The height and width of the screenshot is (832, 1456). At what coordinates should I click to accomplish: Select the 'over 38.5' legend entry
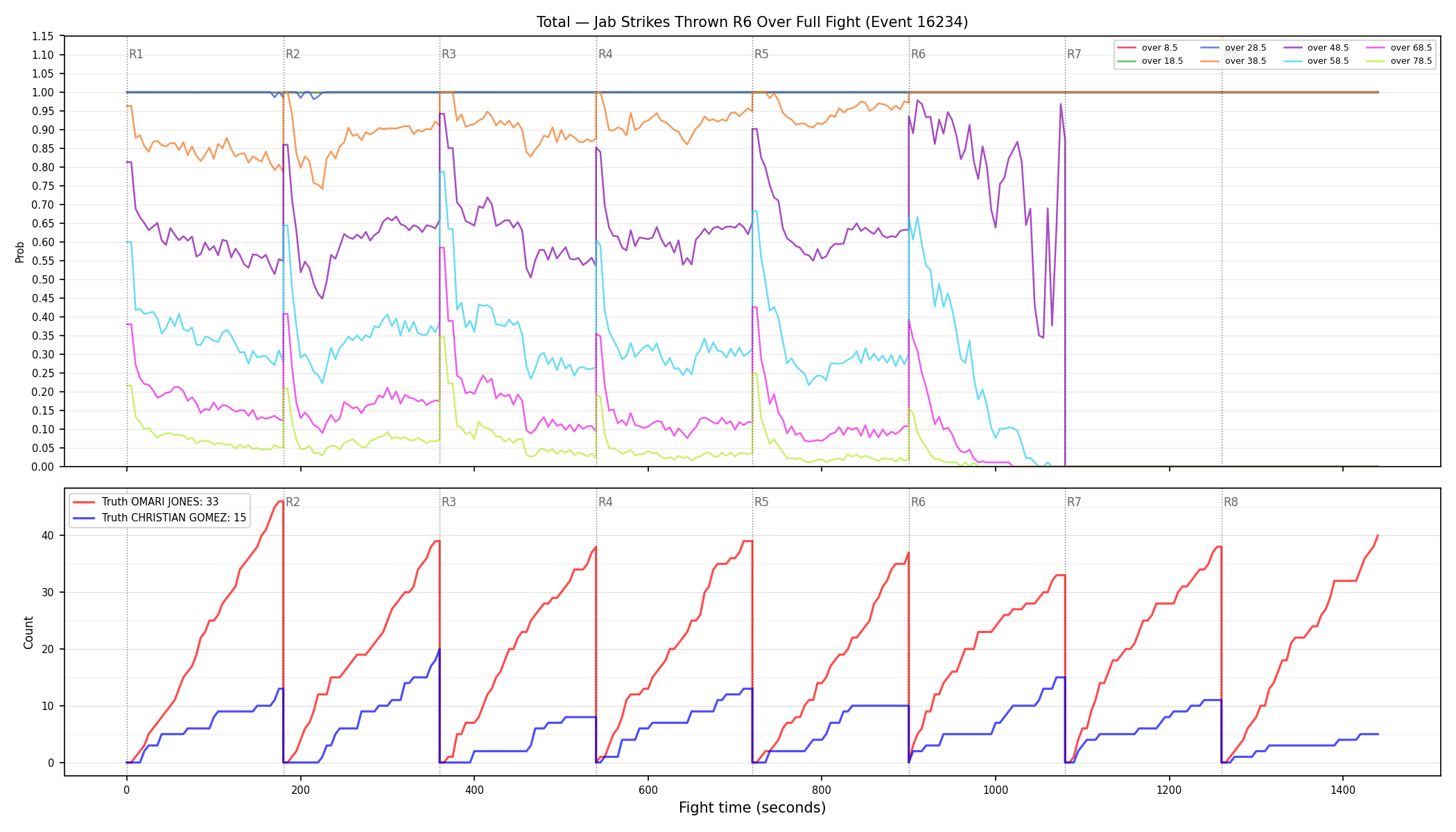click(x=1233, y=61)
